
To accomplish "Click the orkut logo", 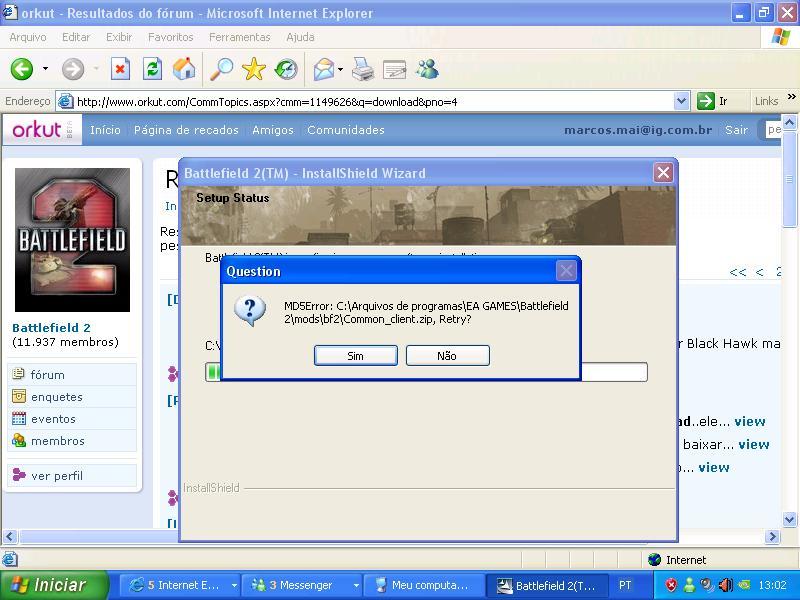I will point(42,130).
